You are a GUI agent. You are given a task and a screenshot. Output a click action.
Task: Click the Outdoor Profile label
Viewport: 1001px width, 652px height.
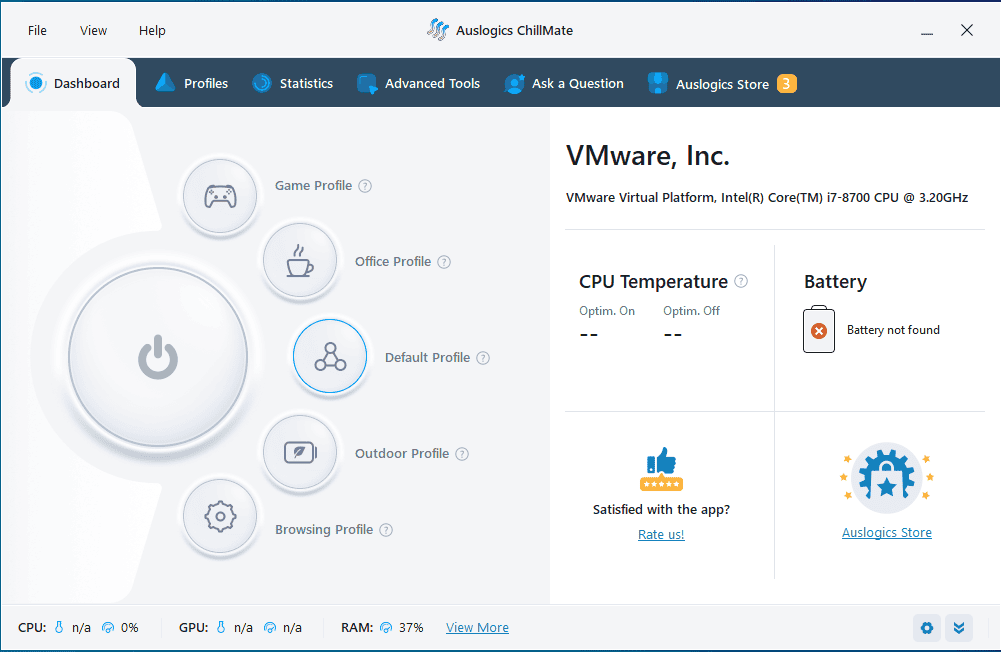coord(402,453)
